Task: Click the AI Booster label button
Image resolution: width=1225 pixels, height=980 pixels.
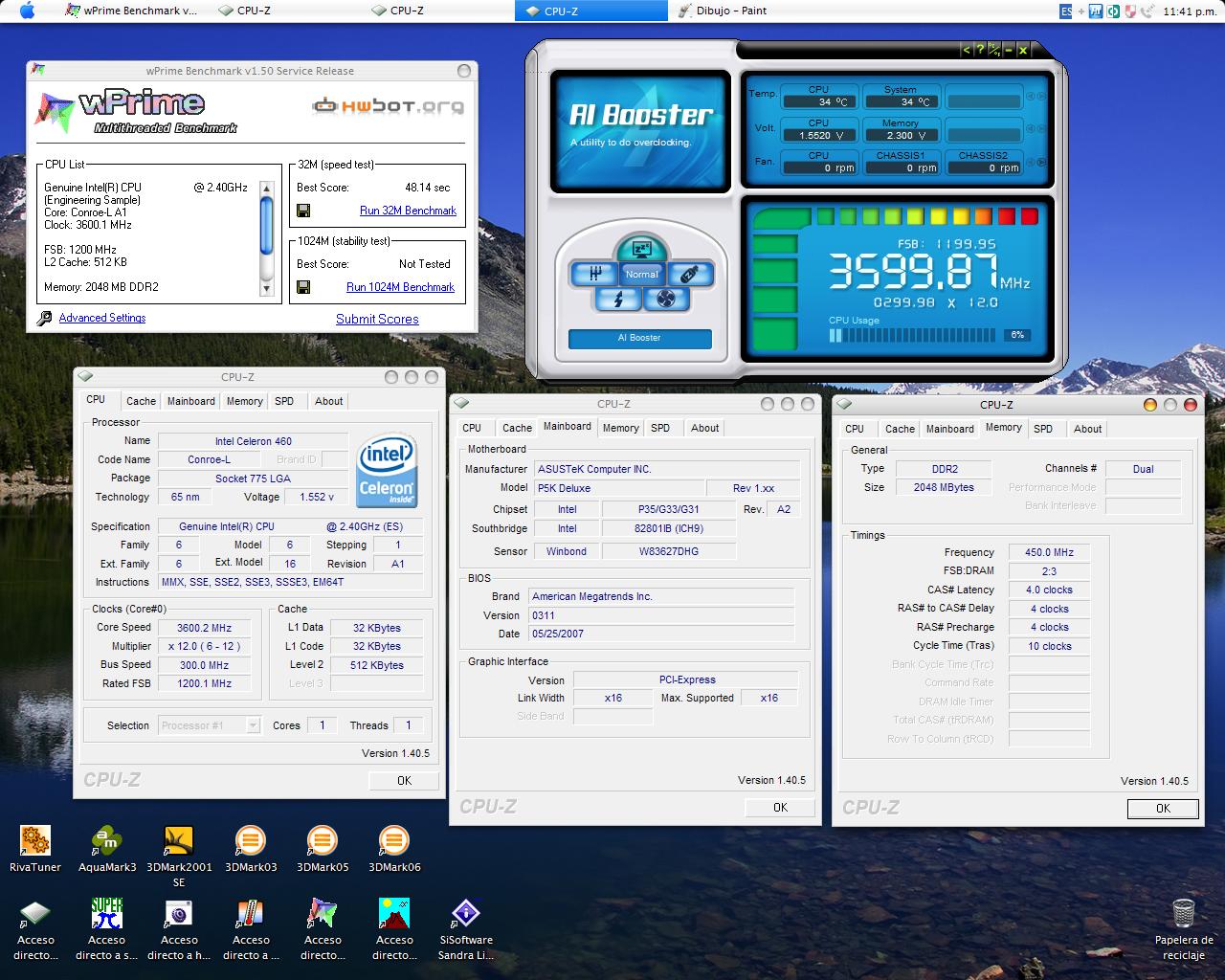Action: [x=639, y=338]
